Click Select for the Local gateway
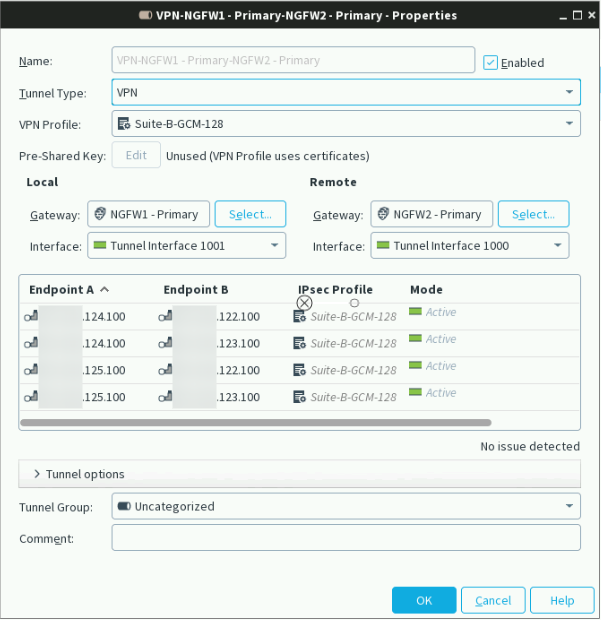 250,214
